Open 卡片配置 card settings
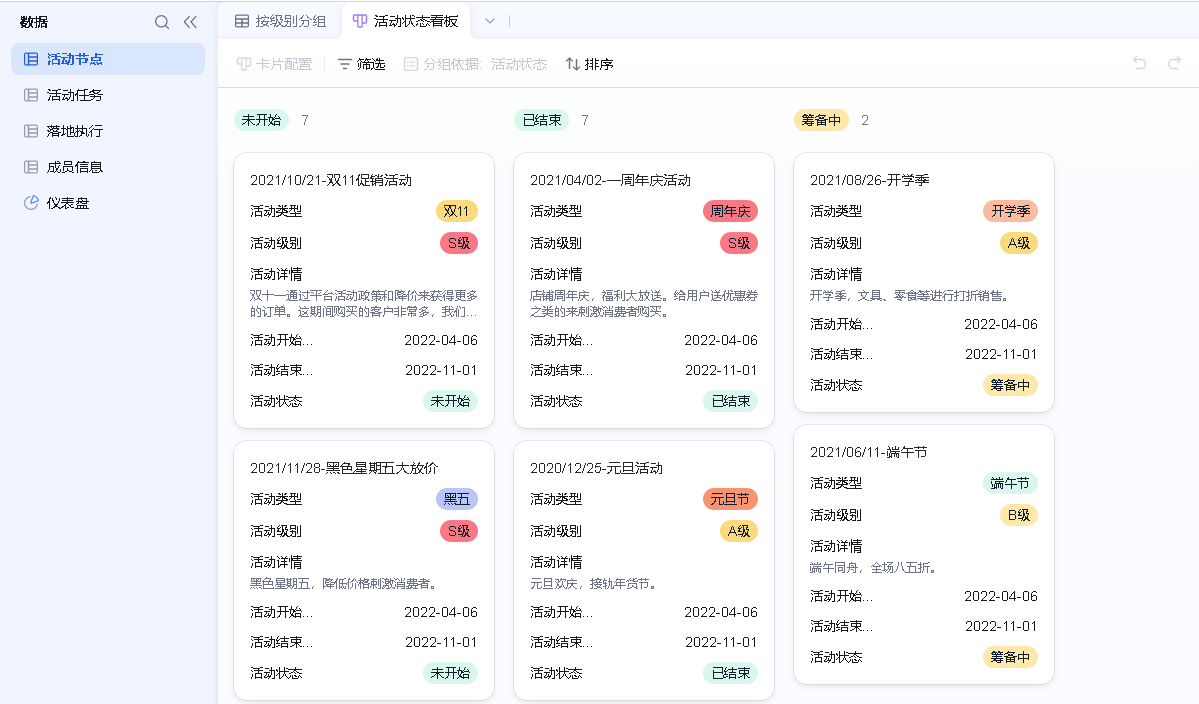Viewport: 1199px width, 704px height. click(274, 64)
